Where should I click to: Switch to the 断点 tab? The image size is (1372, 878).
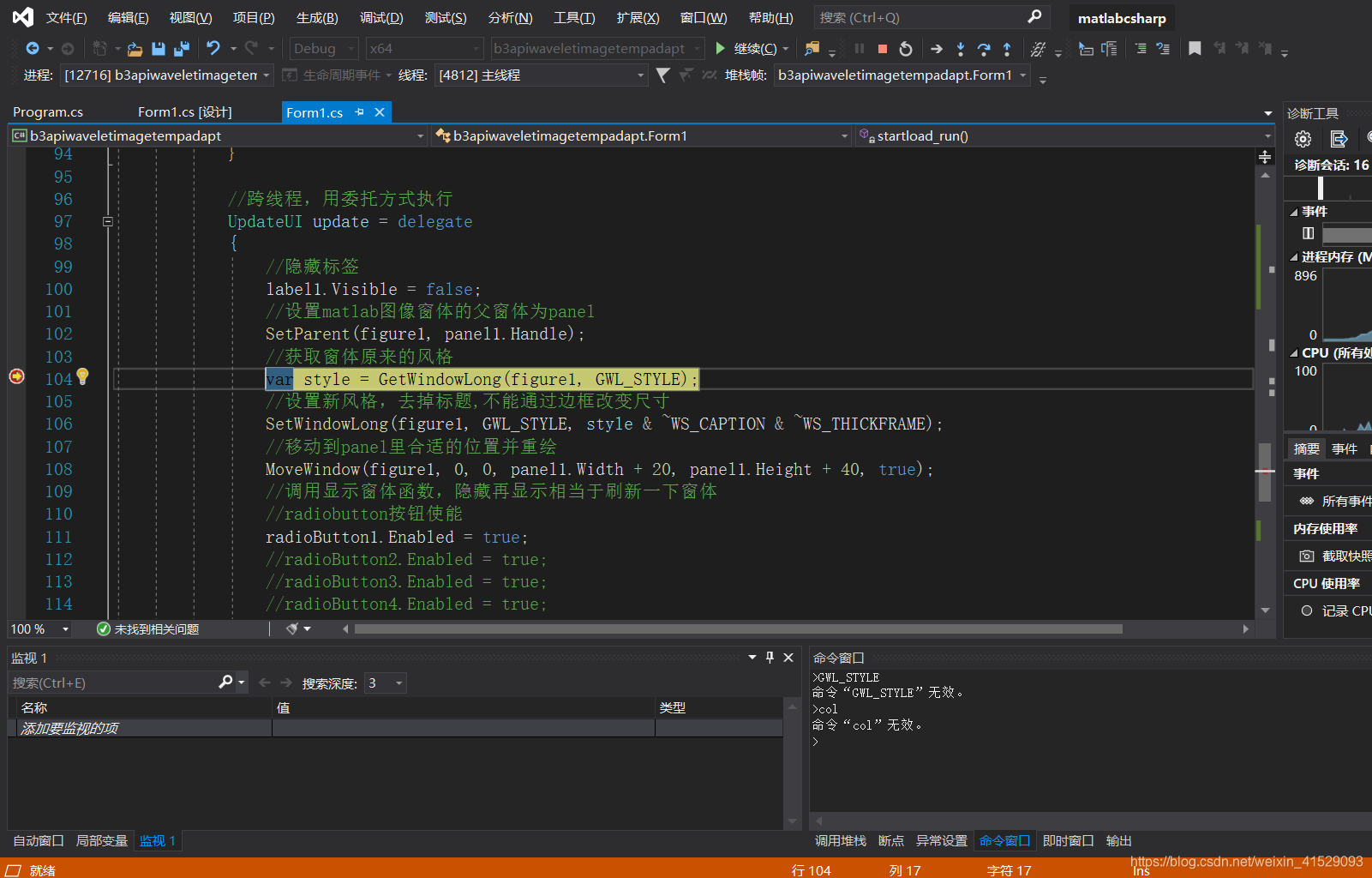[891, 841]
